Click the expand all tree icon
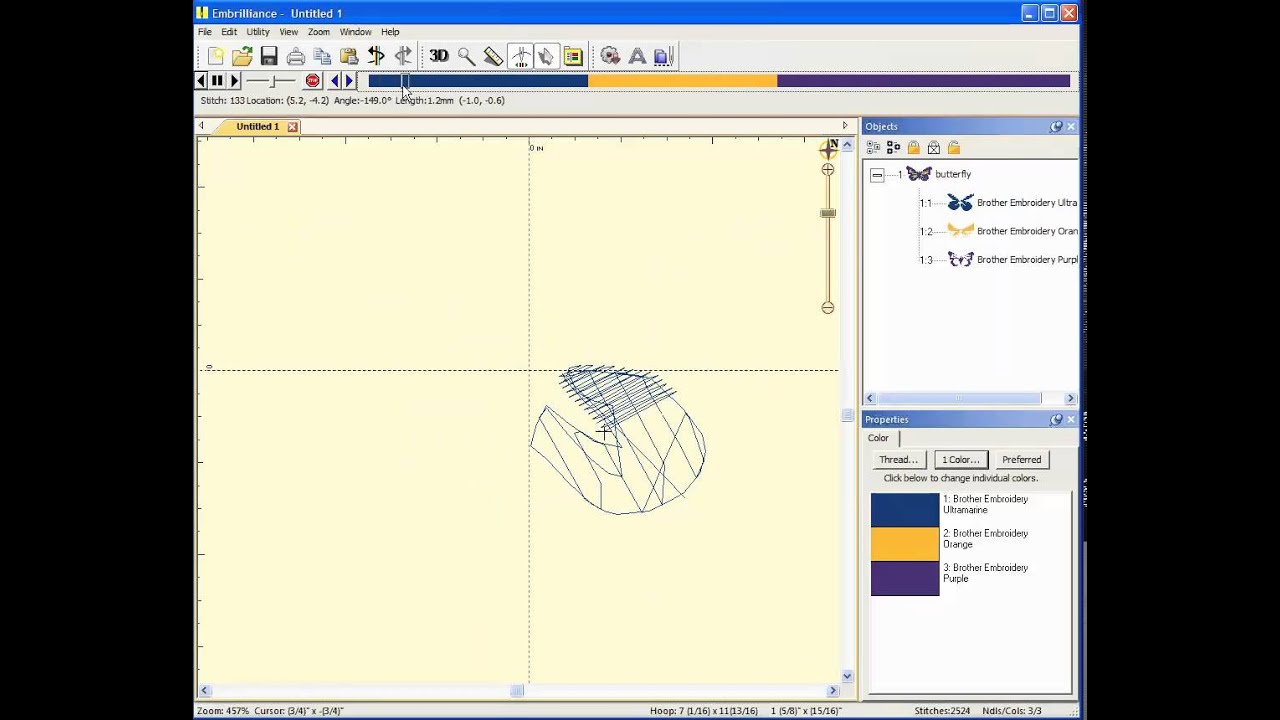The height and width of the screenshot is (720, 1280). coord(873,147)
